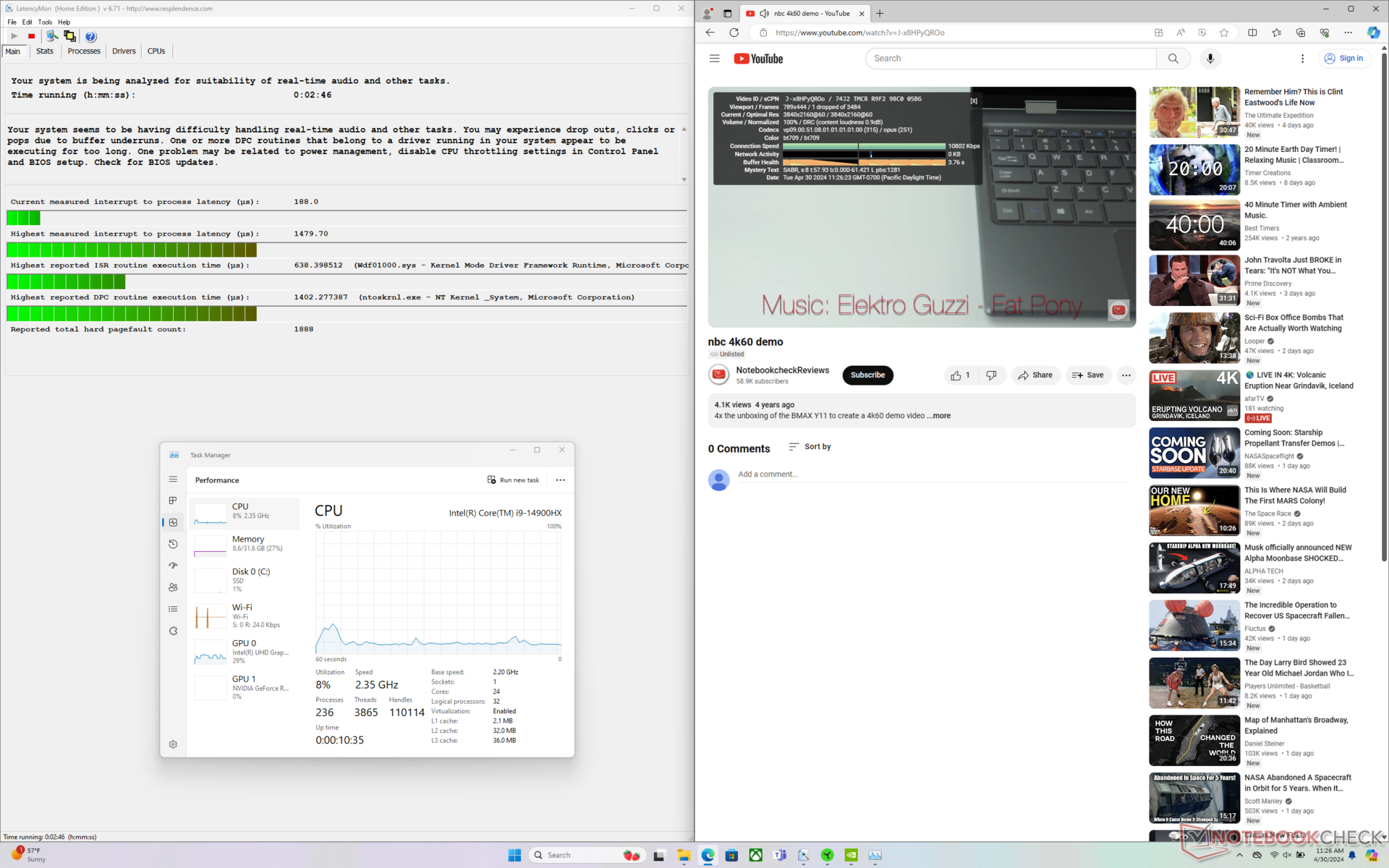Click YouTube voice search microphone icon

[1210, 59]
